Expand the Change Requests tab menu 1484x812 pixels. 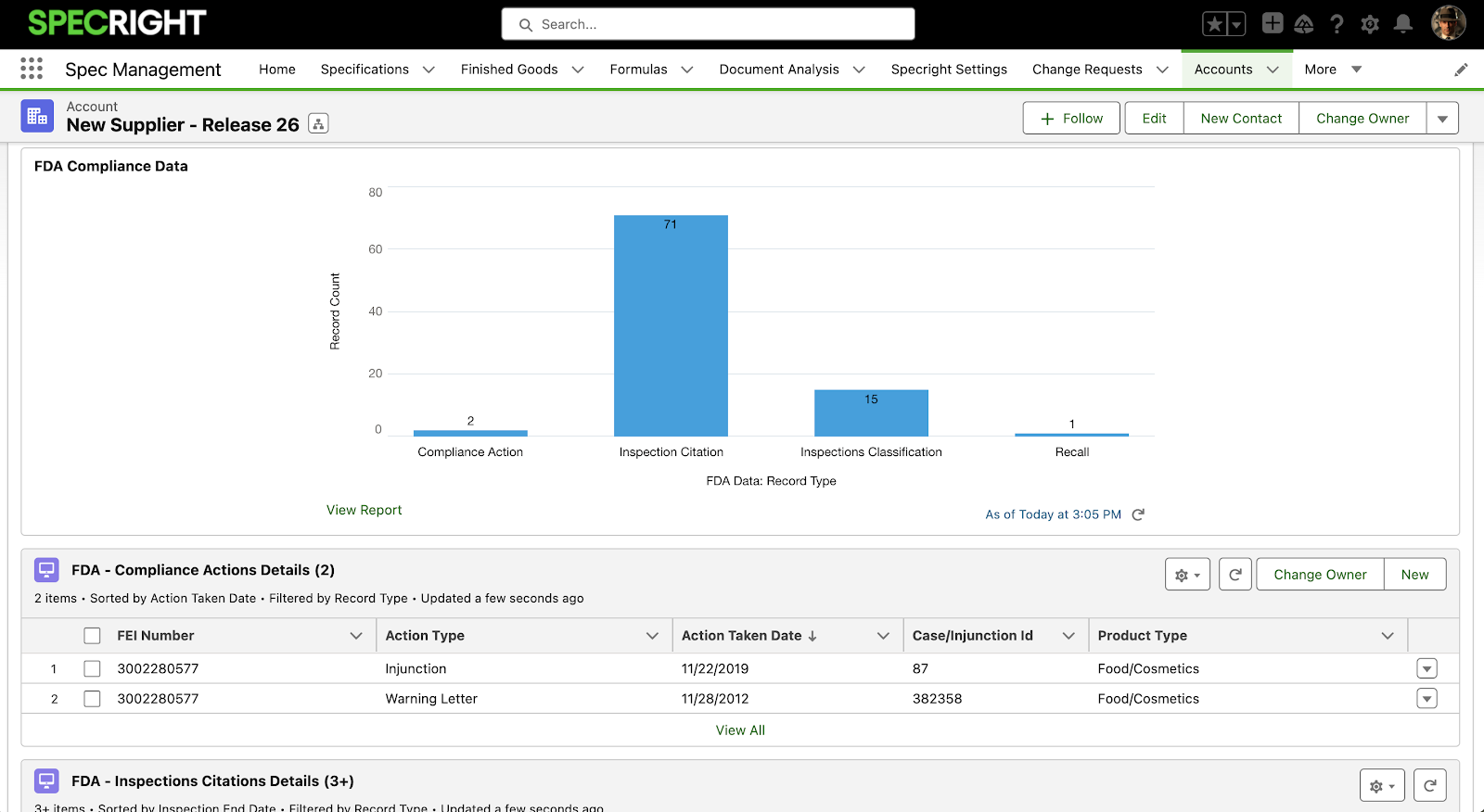1162,70
